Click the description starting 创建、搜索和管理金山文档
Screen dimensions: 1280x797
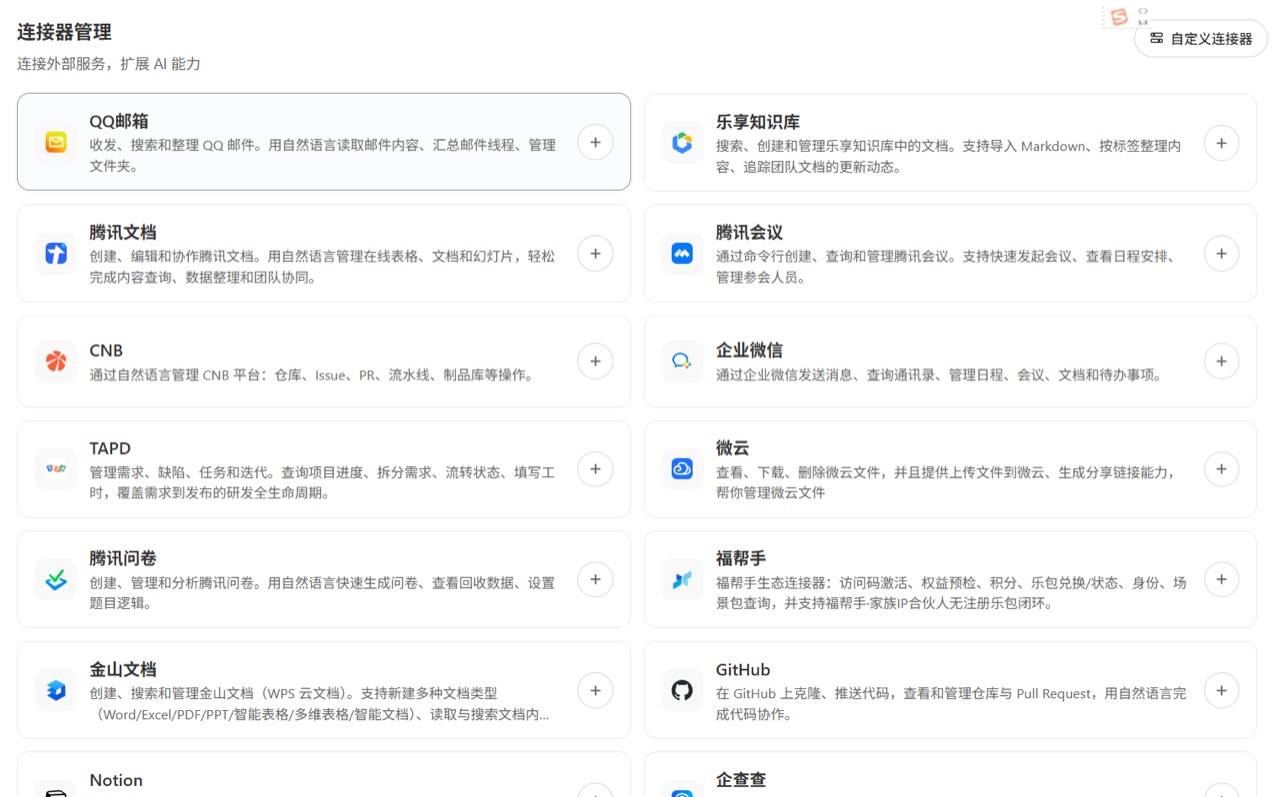319,703
